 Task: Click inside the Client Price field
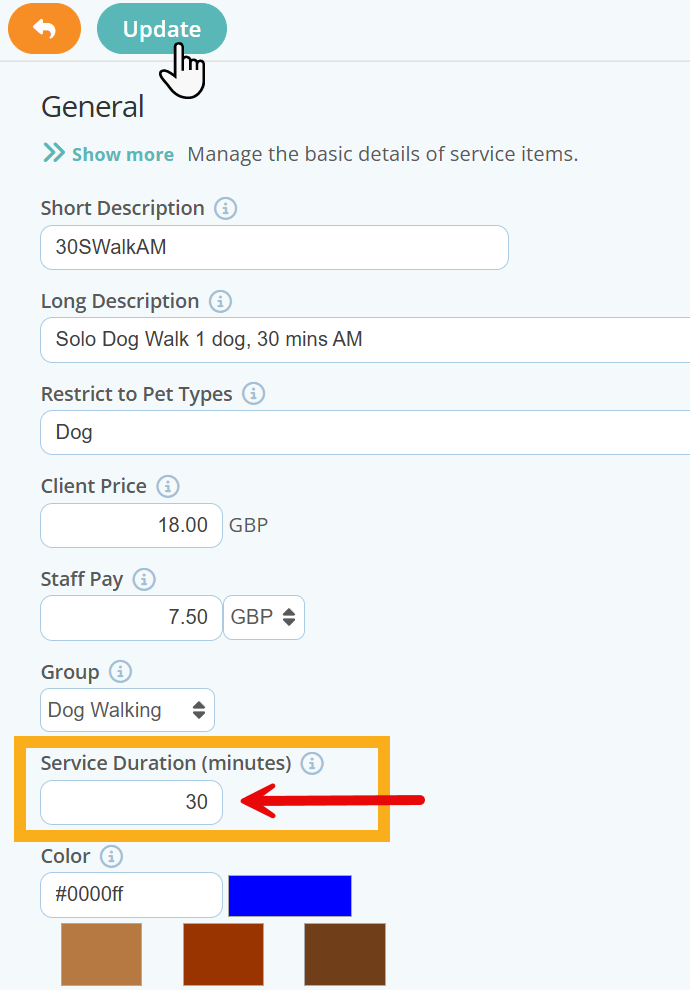click(130, 525)
